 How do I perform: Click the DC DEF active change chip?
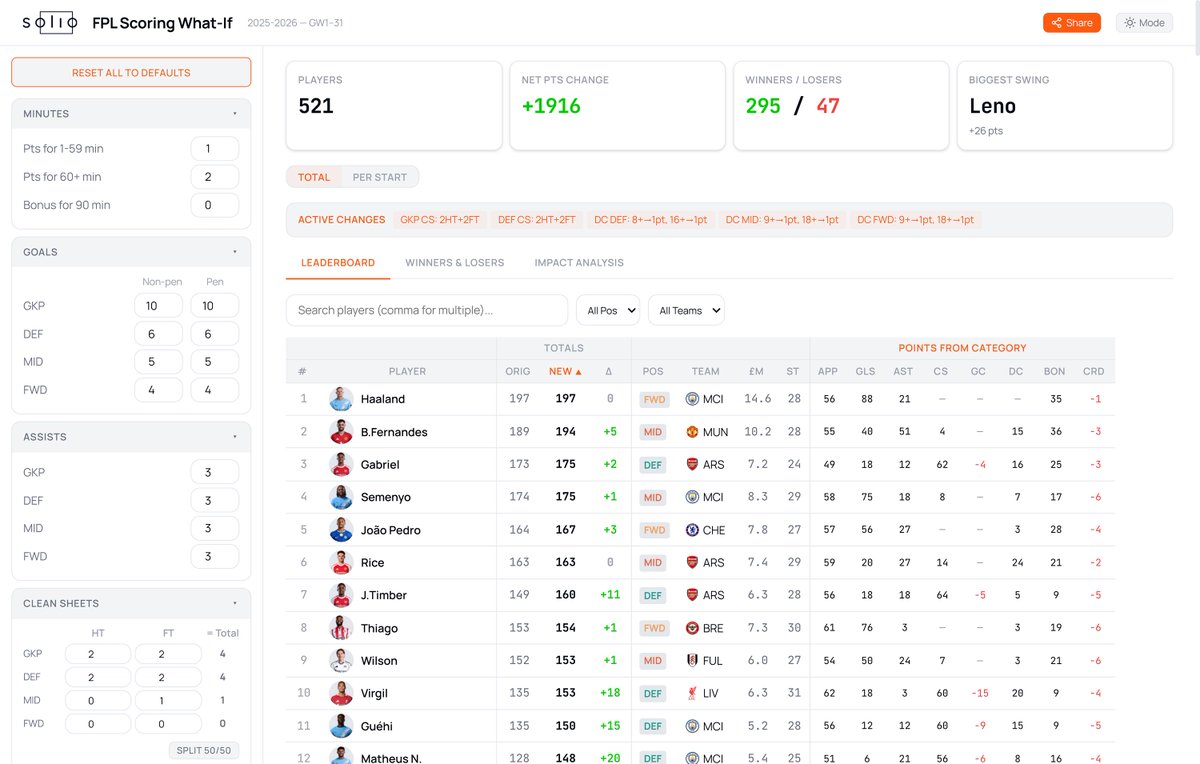[x=651, y=220]
